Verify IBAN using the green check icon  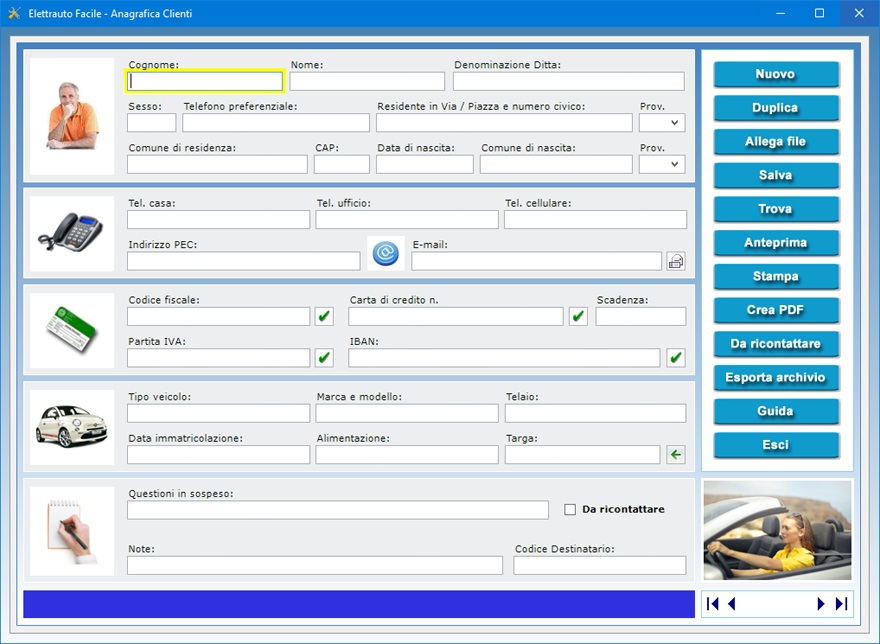[676, 357]
